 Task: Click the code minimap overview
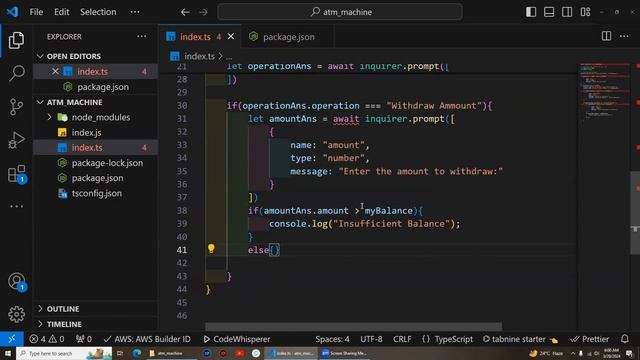(x=604, y=92)
